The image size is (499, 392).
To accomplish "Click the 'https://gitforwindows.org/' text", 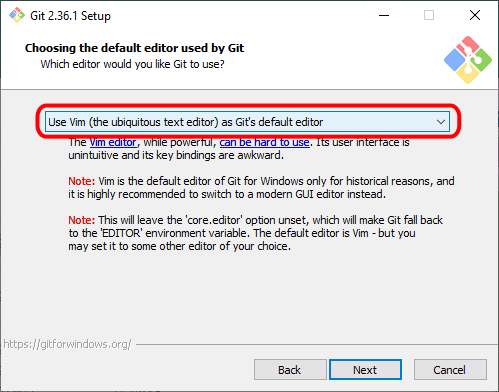I will 67,344.
